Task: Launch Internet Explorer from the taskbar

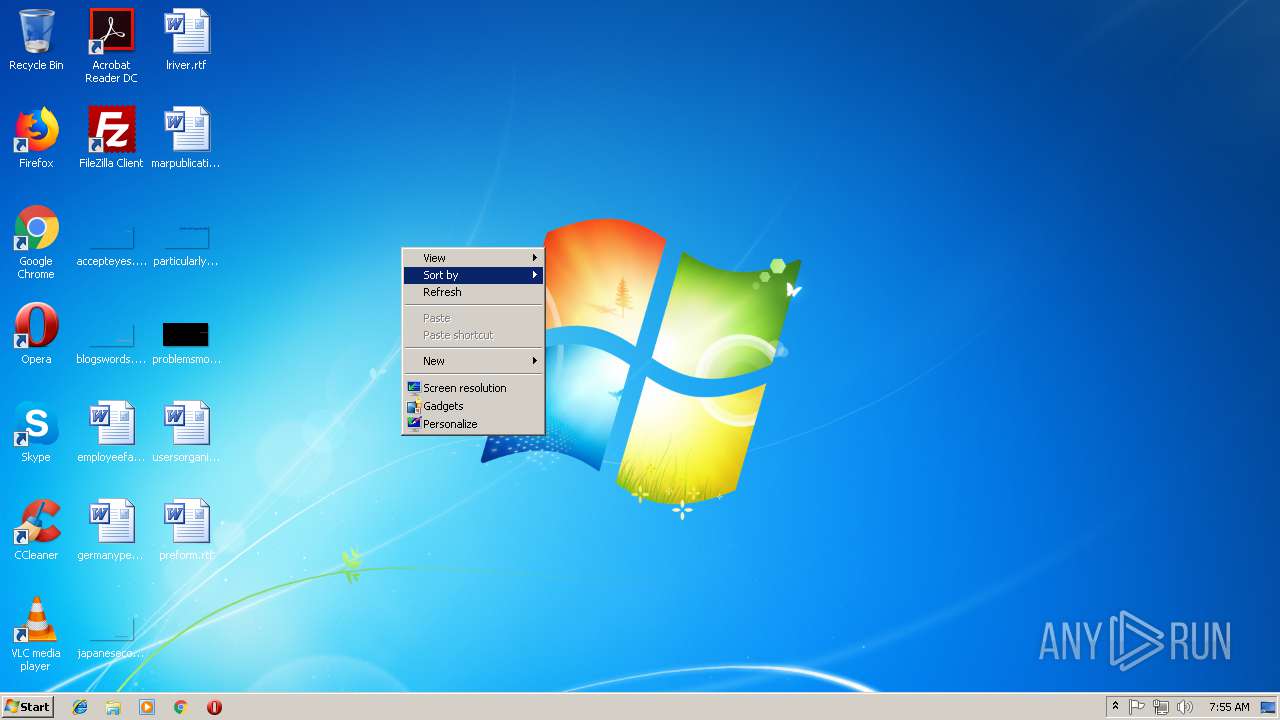Action: point(80,707)
